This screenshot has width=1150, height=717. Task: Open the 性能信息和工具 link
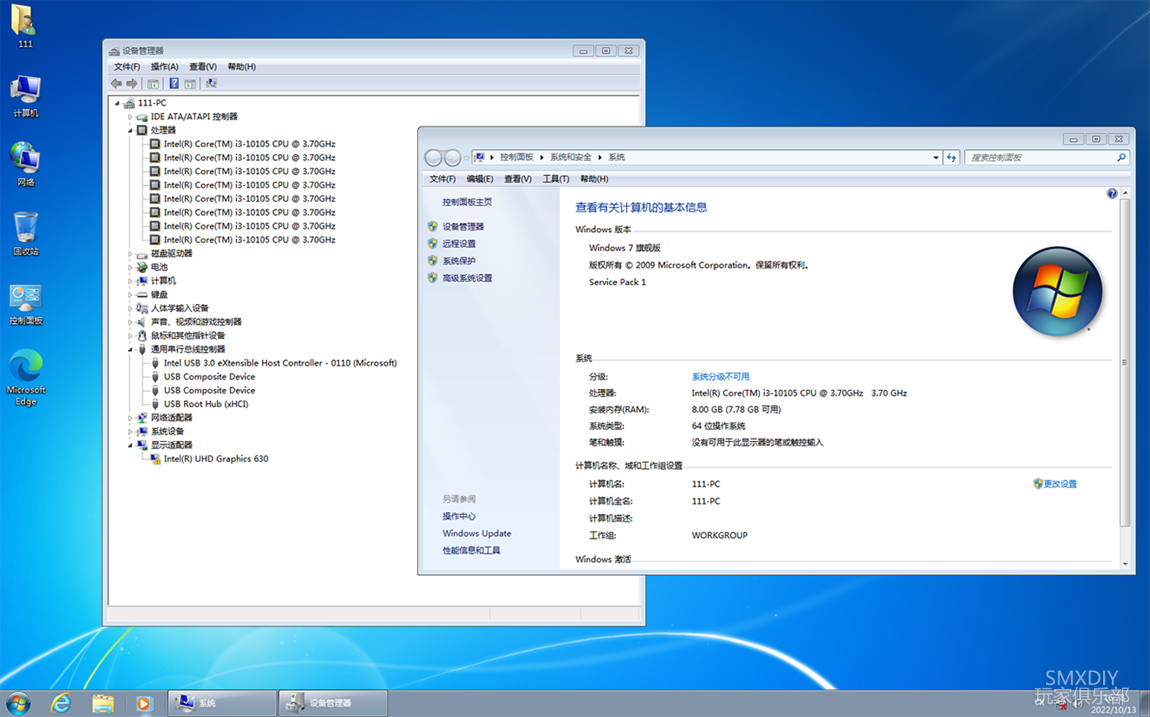(x=472, y=551)
